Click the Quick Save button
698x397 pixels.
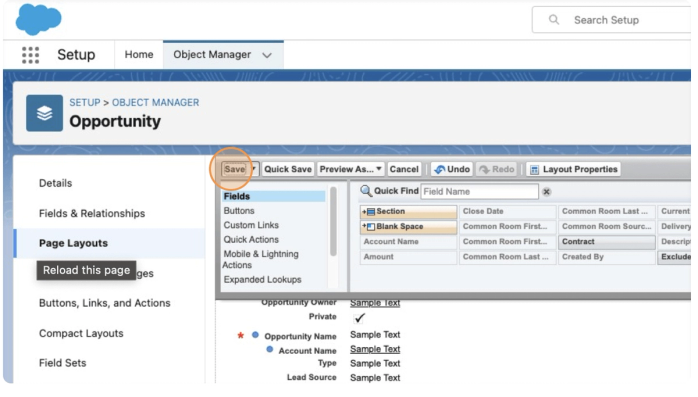pos(288,169)
